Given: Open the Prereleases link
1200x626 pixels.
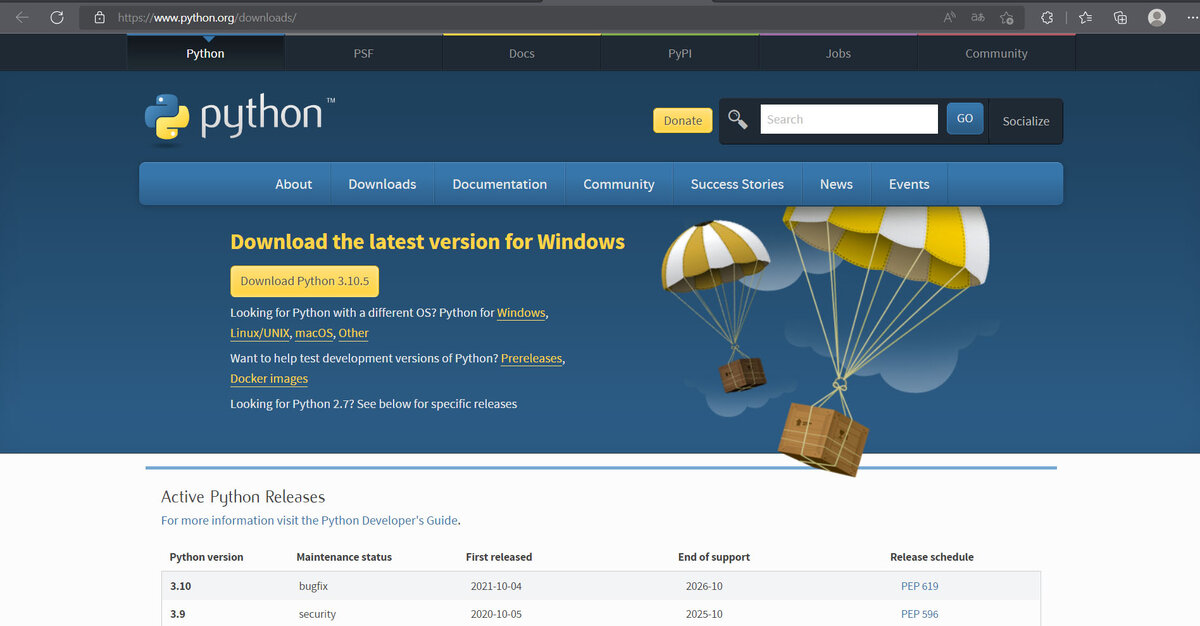Looking at the screenshot, I should (532, 358).
